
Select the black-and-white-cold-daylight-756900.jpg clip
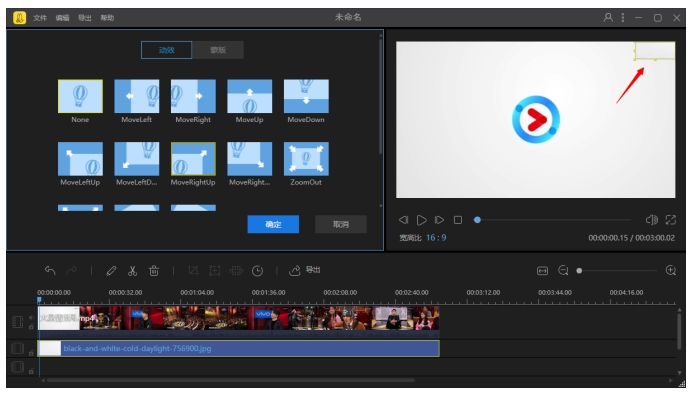[x=239, y=349]
